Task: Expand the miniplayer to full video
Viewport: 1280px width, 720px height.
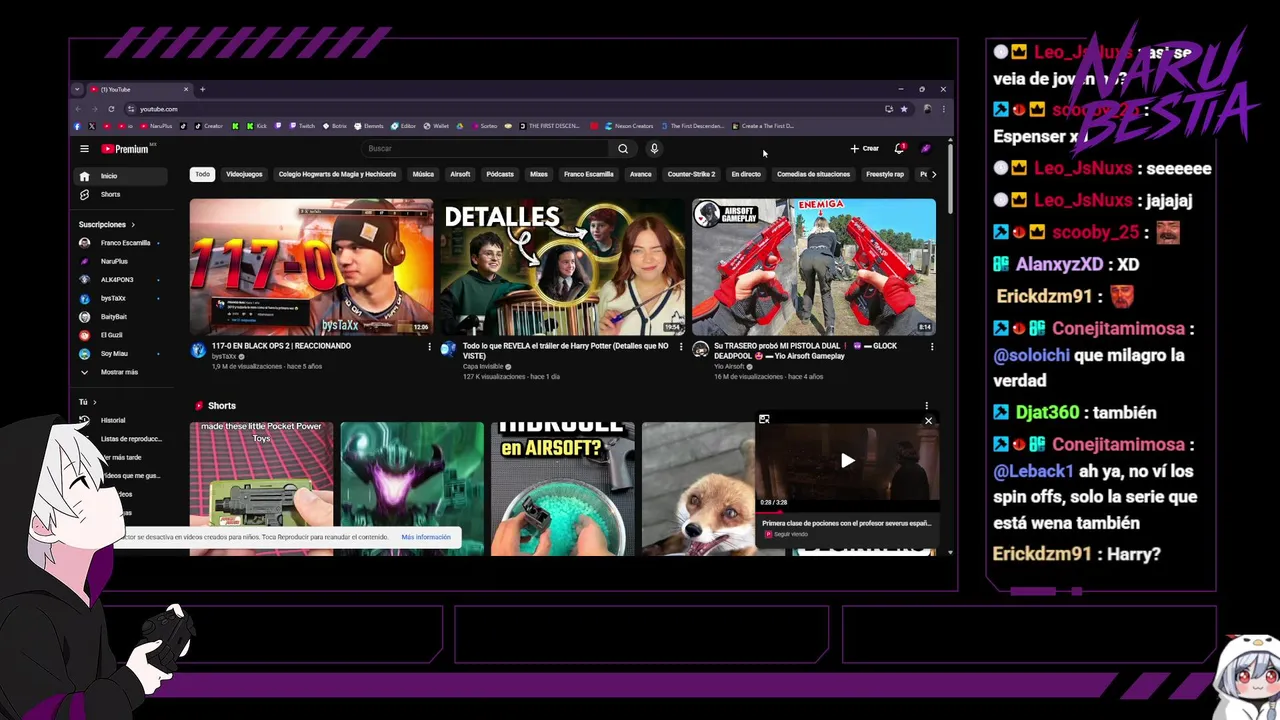Action: (764, 420)
